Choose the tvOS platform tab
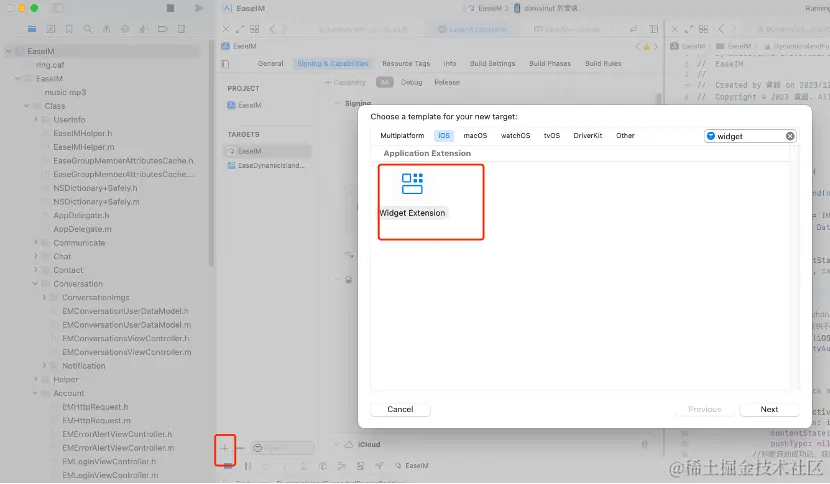The image size is (830, 484). tap(552, 136)
